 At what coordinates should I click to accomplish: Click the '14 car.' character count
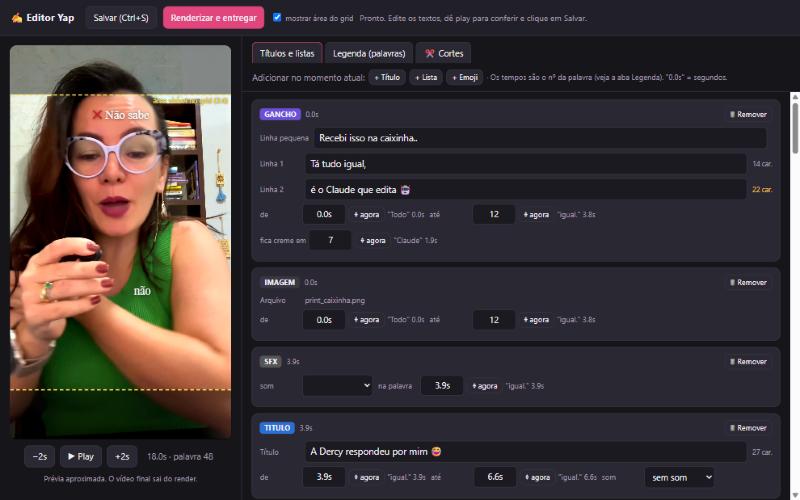[x=762, y=164]
